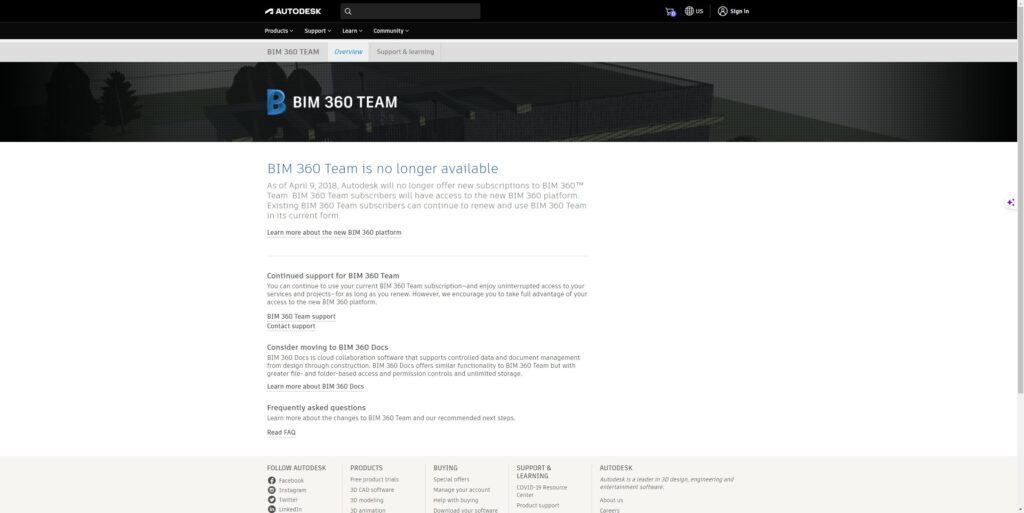1024x513 pixels.
Task: Open Facebook footer link text
Action: click(291, 480)
